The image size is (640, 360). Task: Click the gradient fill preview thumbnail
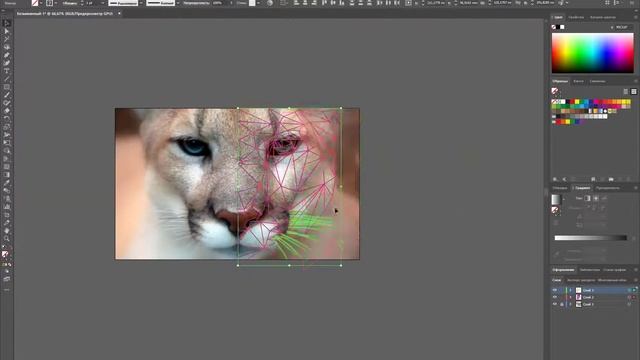556,199
